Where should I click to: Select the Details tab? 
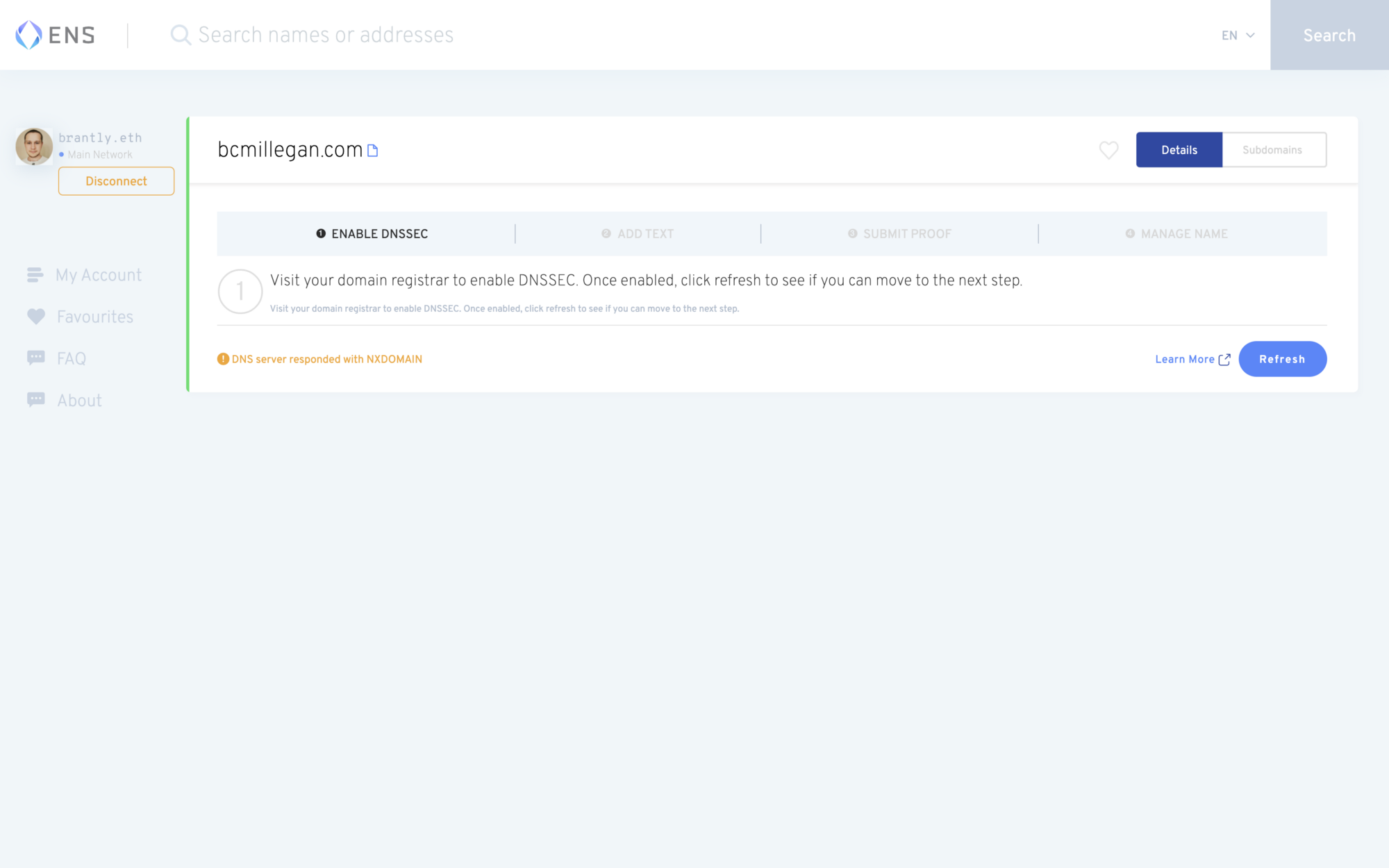[x=1179, y=150]
